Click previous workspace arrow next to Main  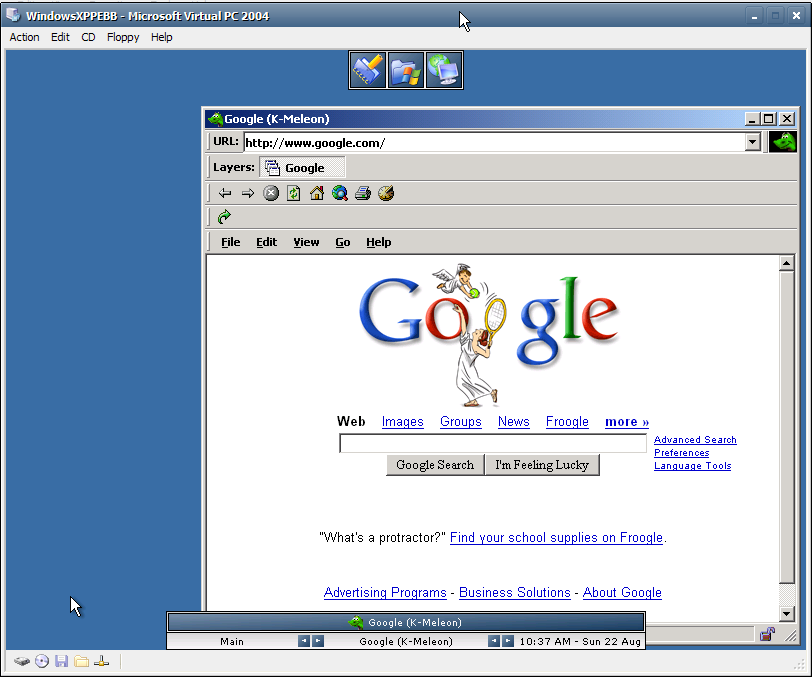pyautogui.click(x=304, y=641)
